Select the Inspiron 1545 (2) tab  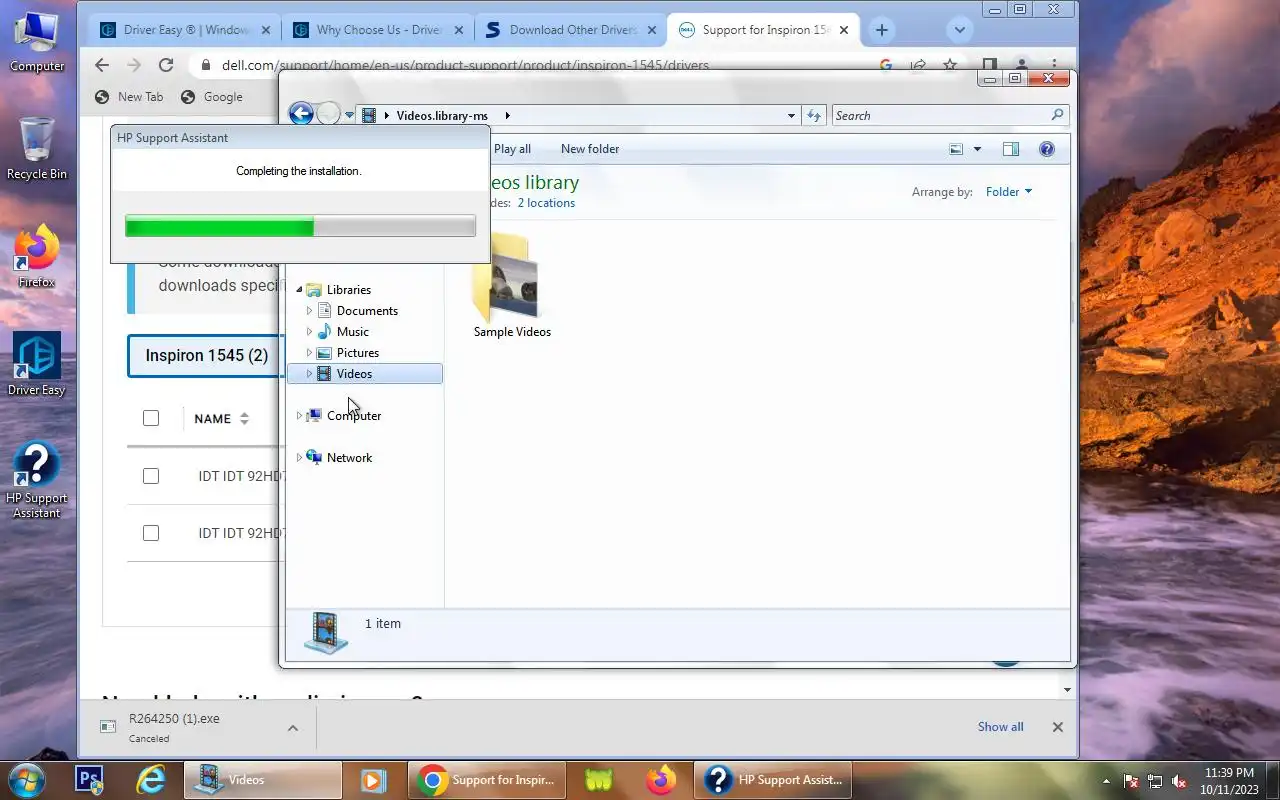(x=206, y=356)
